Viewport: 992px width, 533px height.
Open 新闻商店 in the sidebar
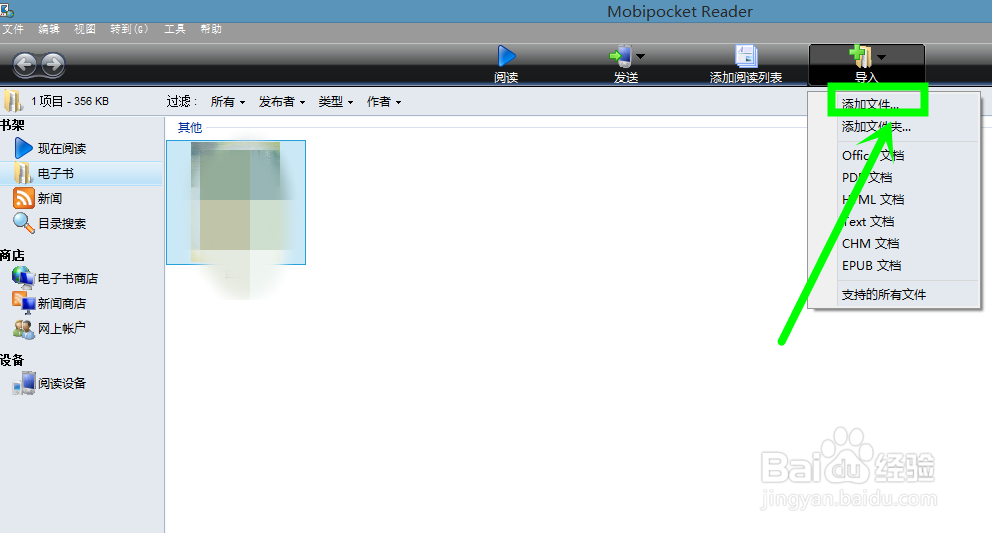(62, 304)
